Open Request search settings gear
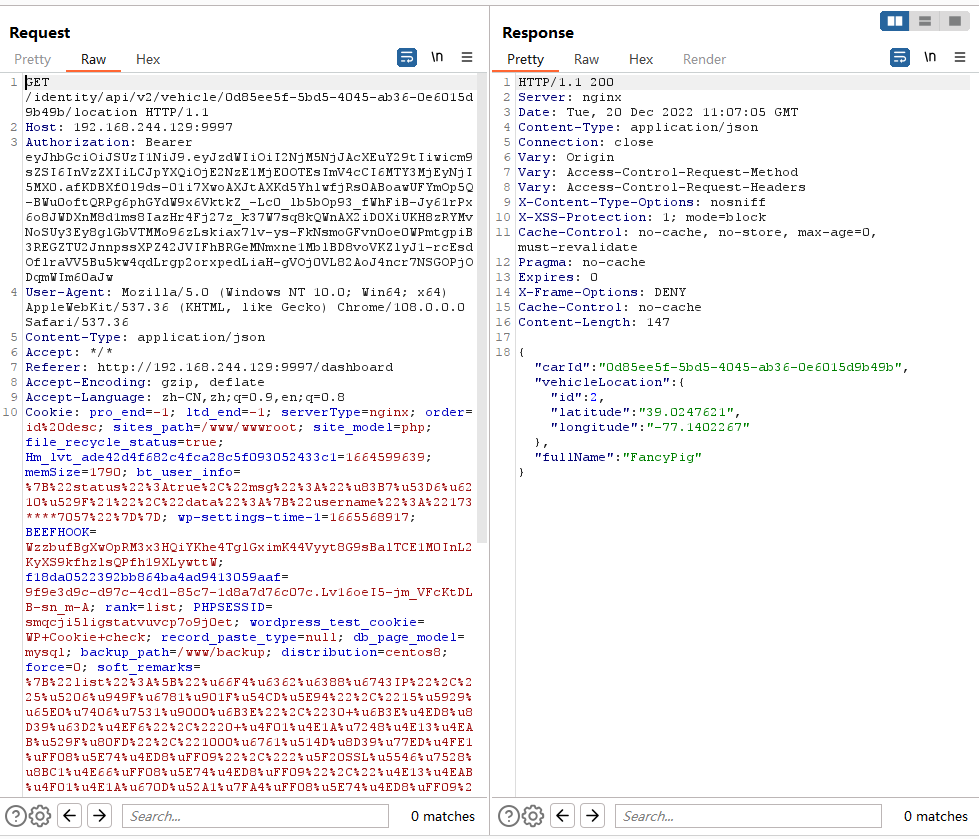 pos(40,816)
